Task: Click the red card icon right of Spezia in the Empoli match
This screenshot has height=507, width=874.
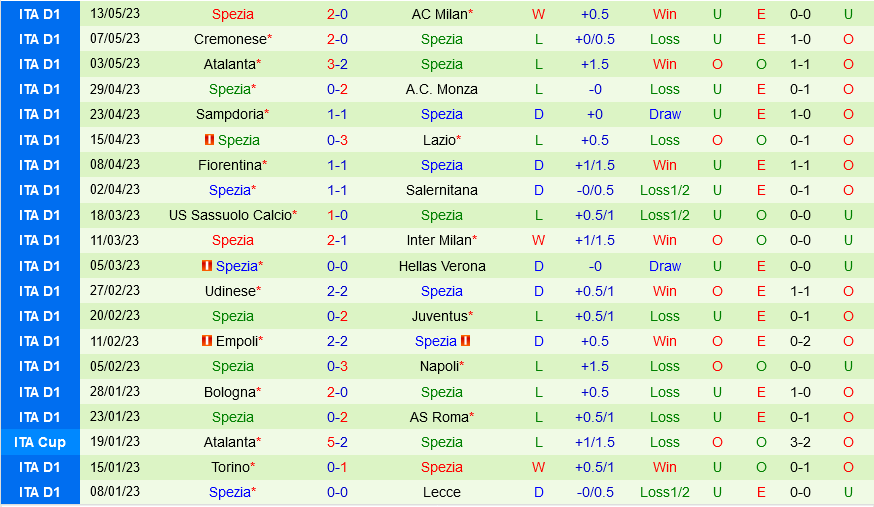Action: 466,341
